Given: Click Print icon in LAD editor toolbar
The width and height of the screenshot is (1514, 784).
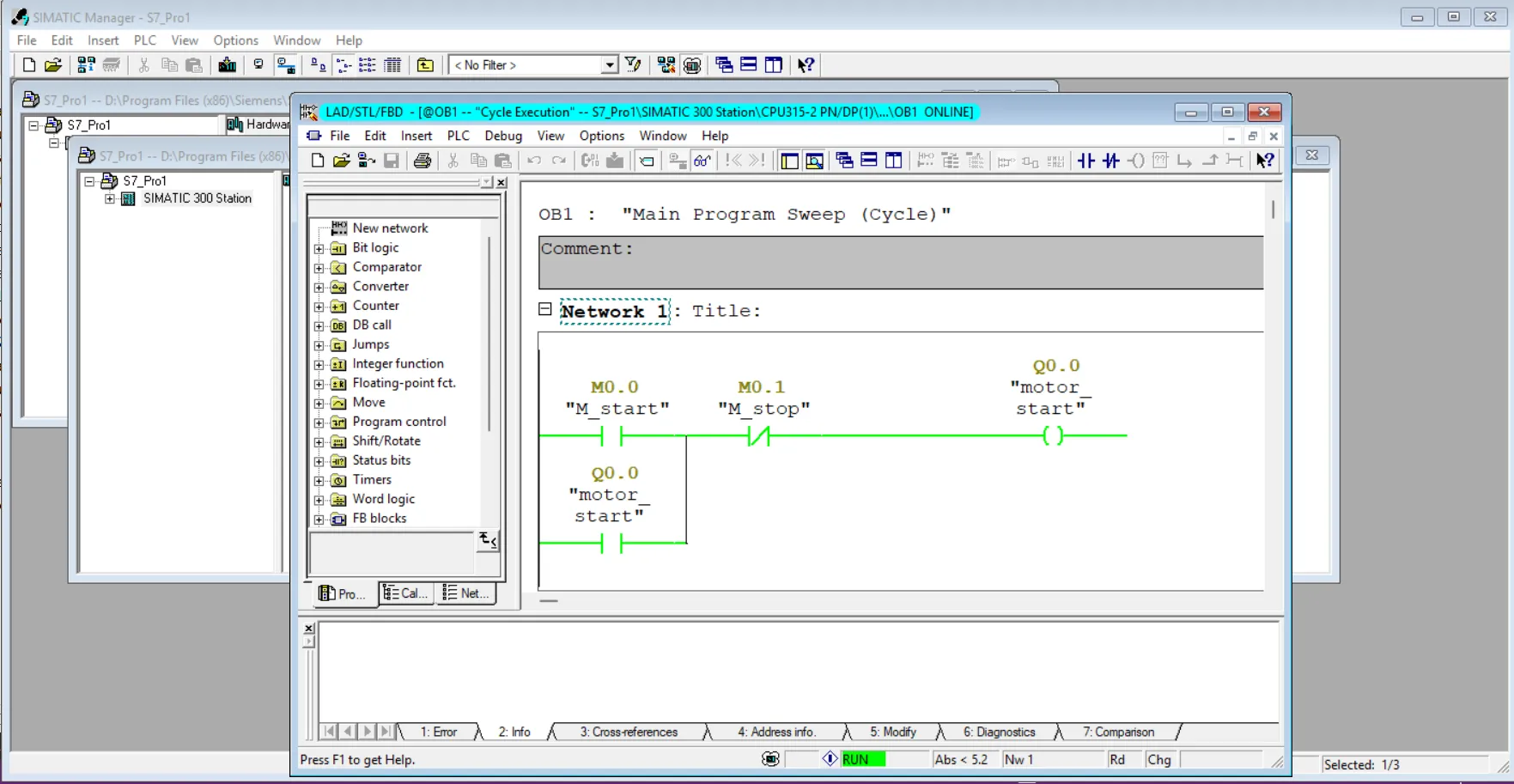Looking at the screenshot, I should (x=422, y=161).
